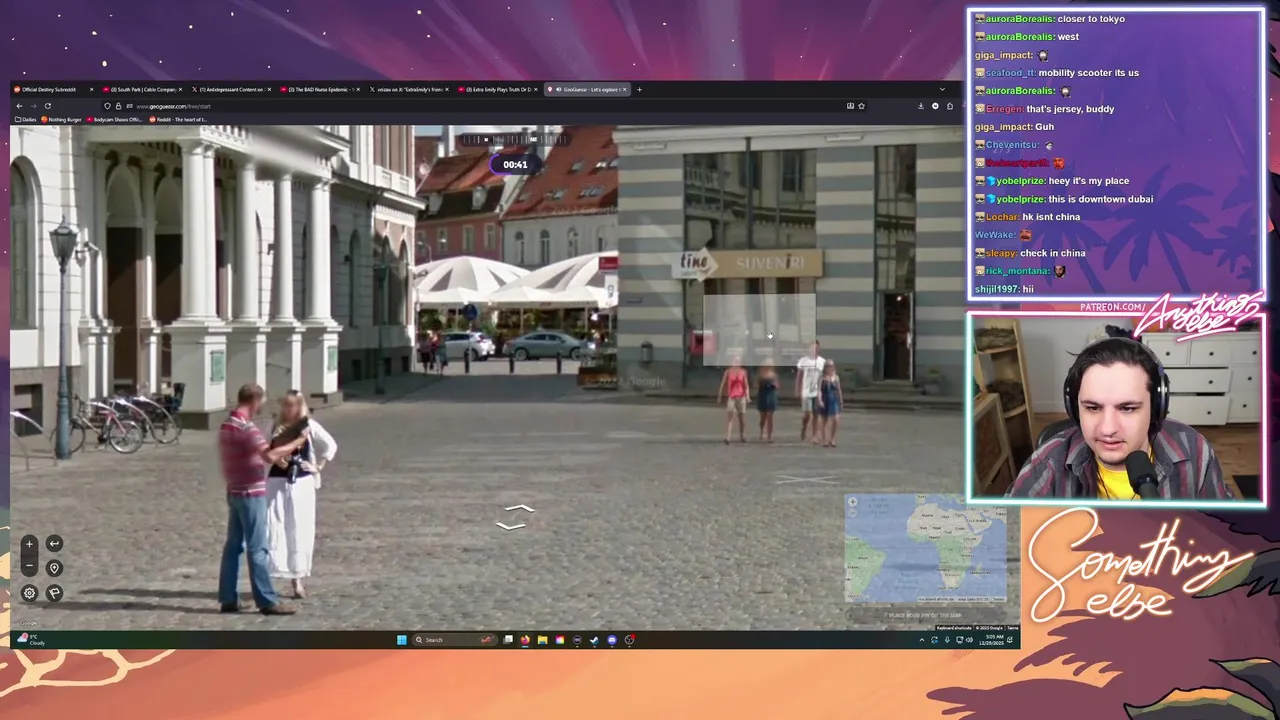Open the Reddit bookmark
1280x720 pixels.
pyautogui.click(x=179, y=119)
